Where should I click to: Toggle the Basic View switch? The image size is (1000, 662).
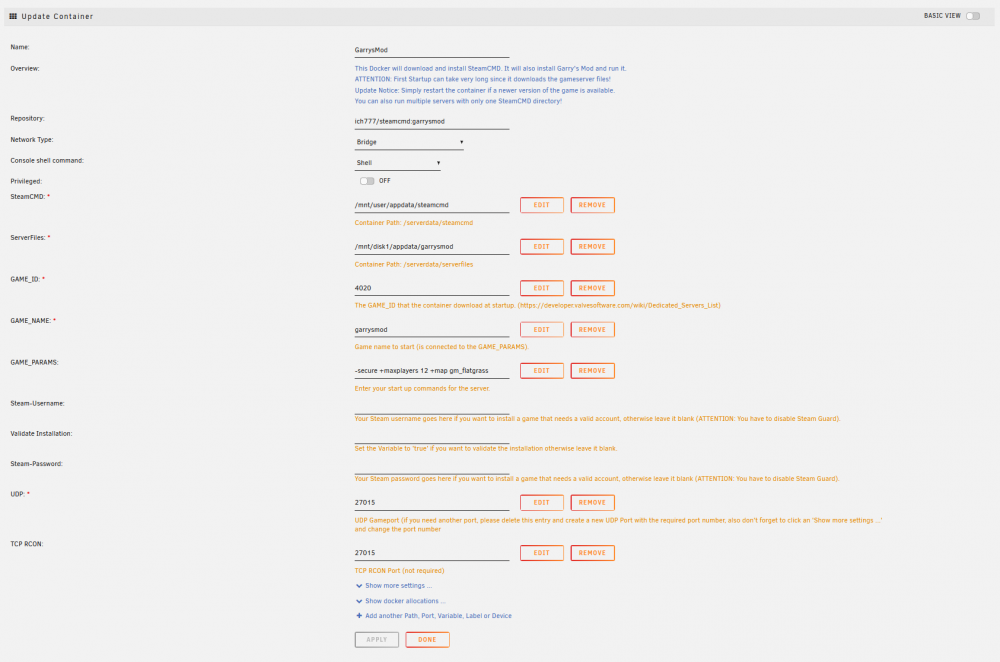(973, 16)
